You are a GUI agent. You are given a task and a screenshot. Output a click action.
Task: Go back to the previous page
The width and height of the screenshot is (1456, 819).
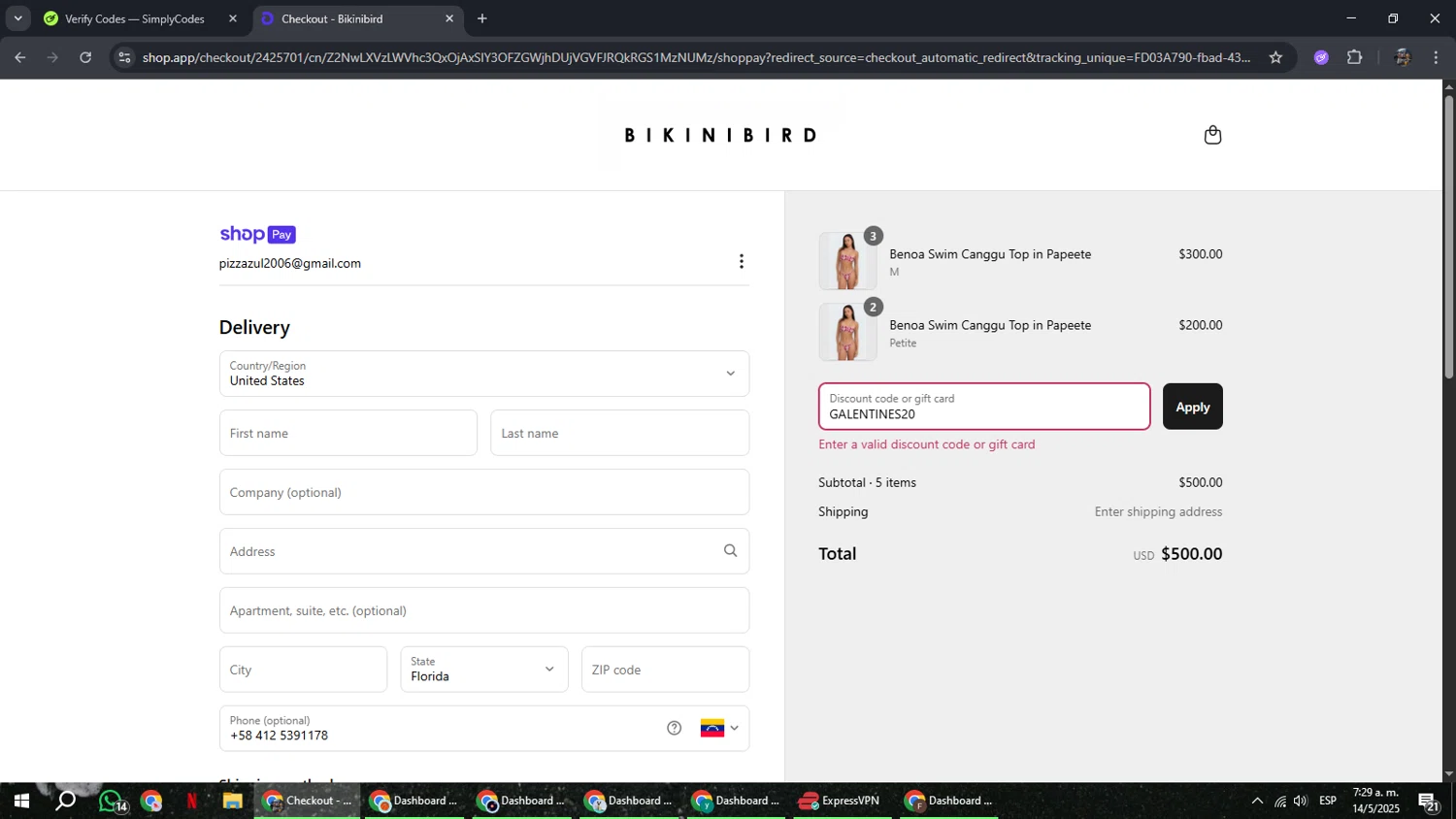click(19, 57)
